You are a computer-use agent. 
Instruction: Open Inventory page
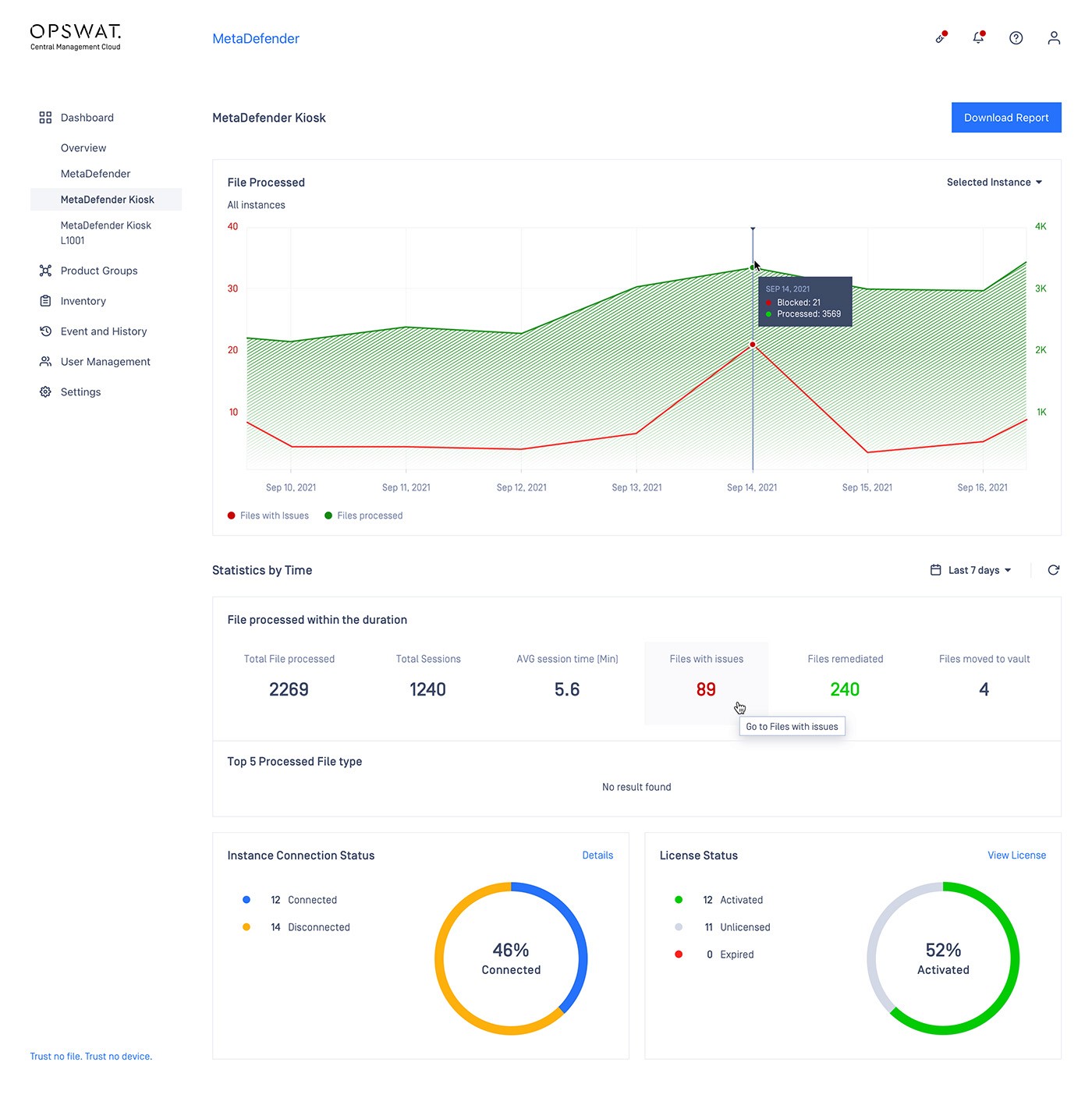[83, 301]
